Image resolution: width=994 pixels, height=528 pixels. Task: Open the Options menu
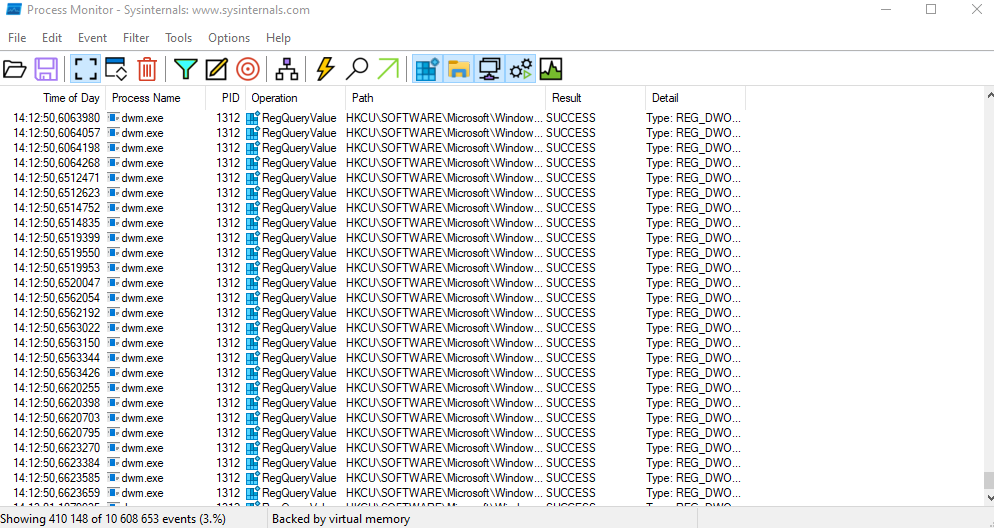[x=229, y=38]
